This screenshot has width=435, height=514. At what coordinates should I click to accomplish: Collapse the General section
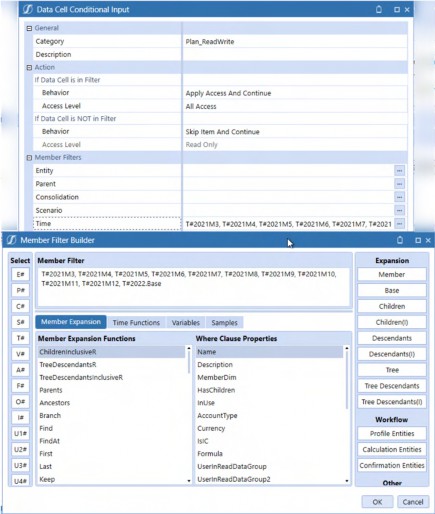point(29,28)
